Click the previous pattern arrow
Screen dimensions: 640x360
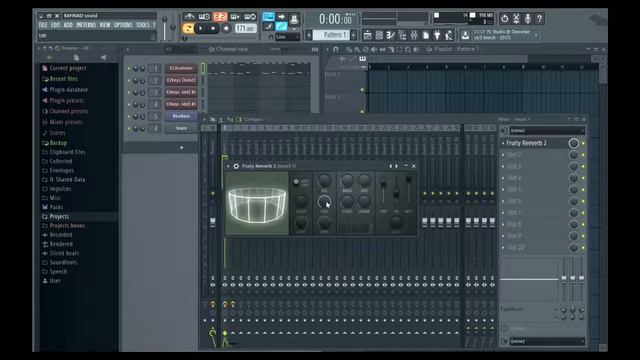(309, 35)
